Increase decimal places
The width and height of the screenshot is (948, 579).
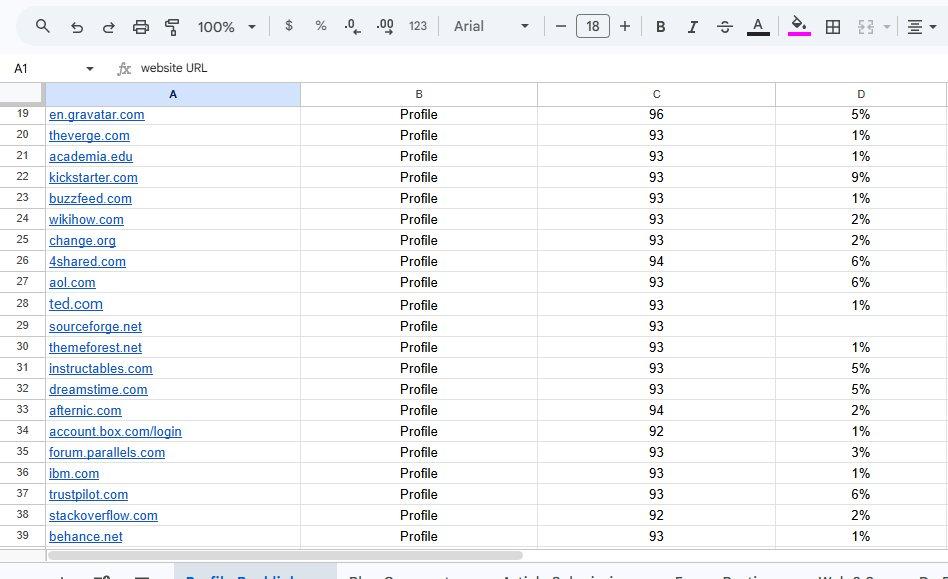(385, 27)
